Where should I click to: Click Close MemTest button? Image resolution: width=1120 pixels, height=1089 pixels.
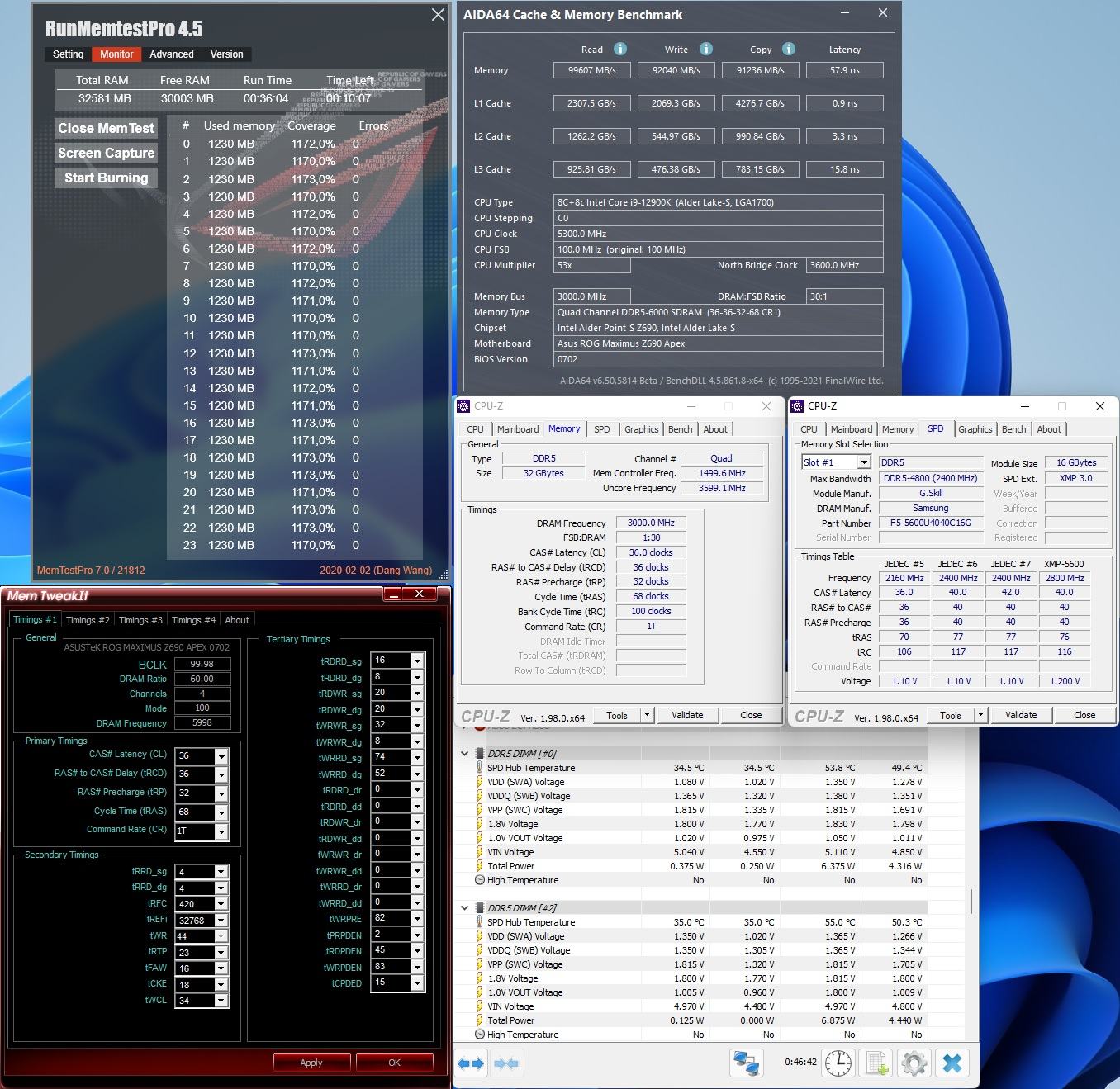coord(106,128)
